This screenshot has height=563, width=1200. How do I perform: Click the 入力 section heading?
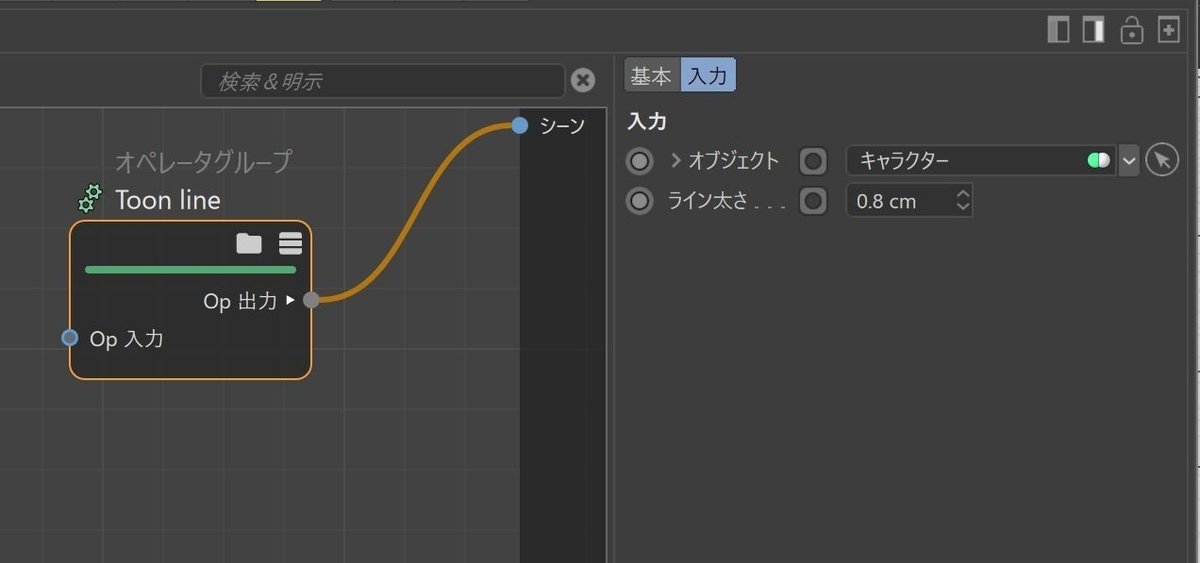point(646,122)
